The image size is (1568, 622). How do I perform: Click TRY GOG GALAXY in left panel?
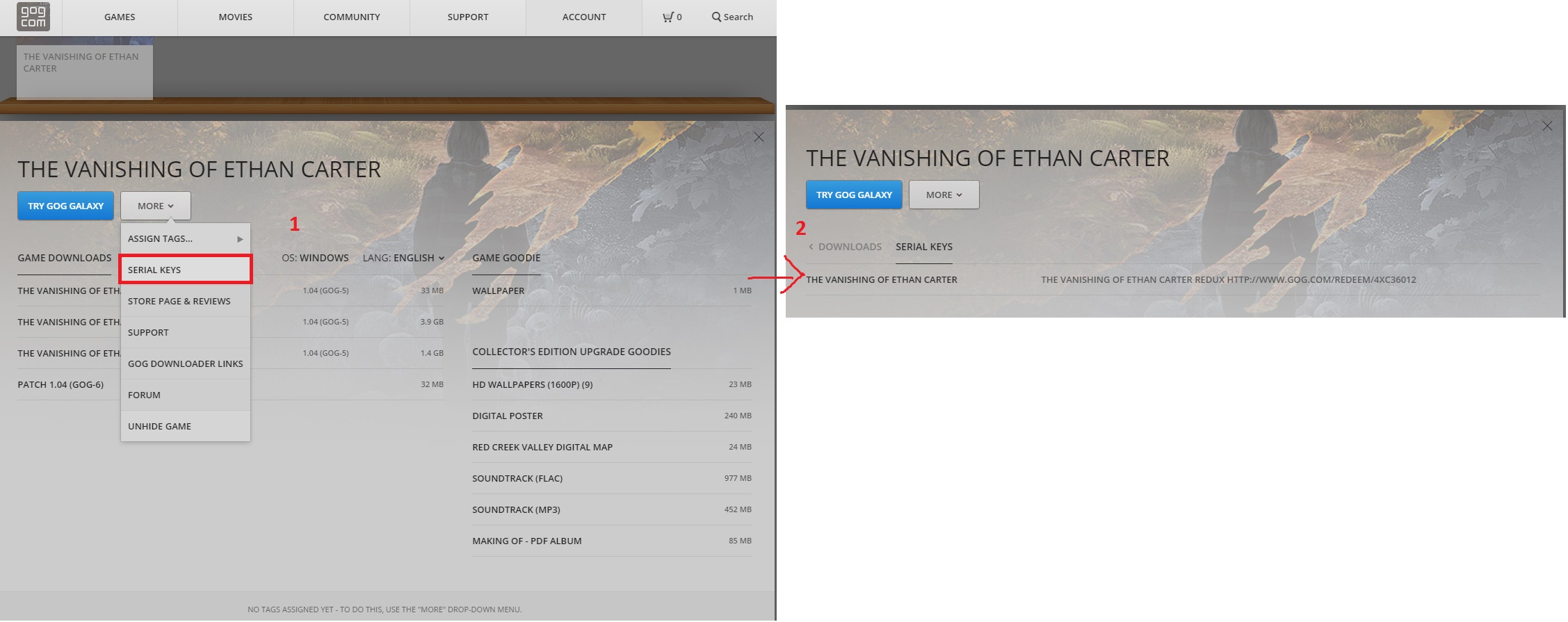click(x=65, y=206)
